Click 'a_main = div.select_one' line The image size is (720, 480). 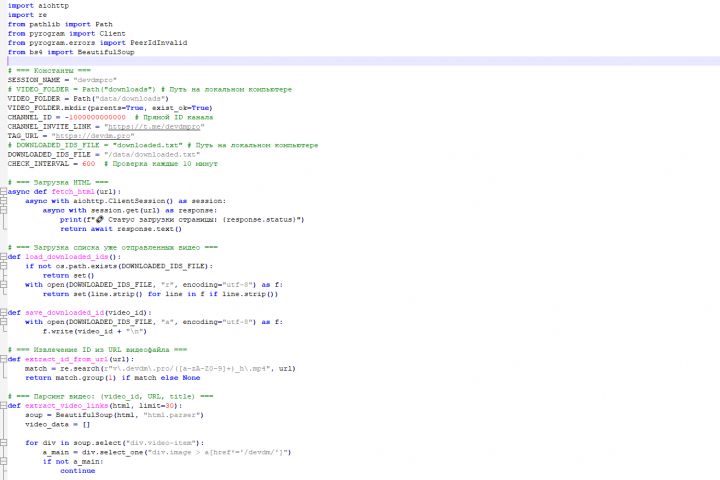[x=167, y=452]
